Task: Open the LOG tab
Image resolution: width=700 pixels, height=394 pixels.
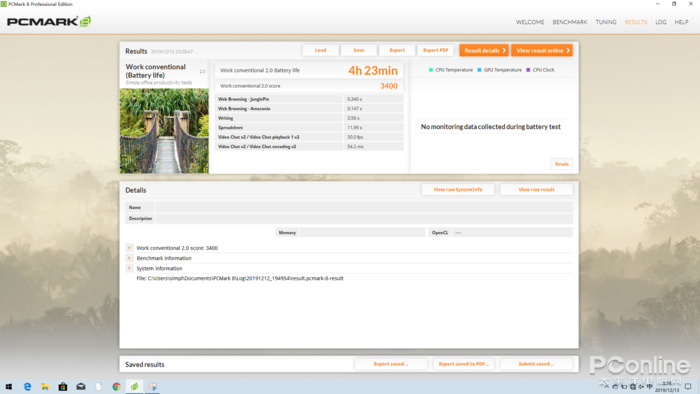Action: click(x=661, y=22)
